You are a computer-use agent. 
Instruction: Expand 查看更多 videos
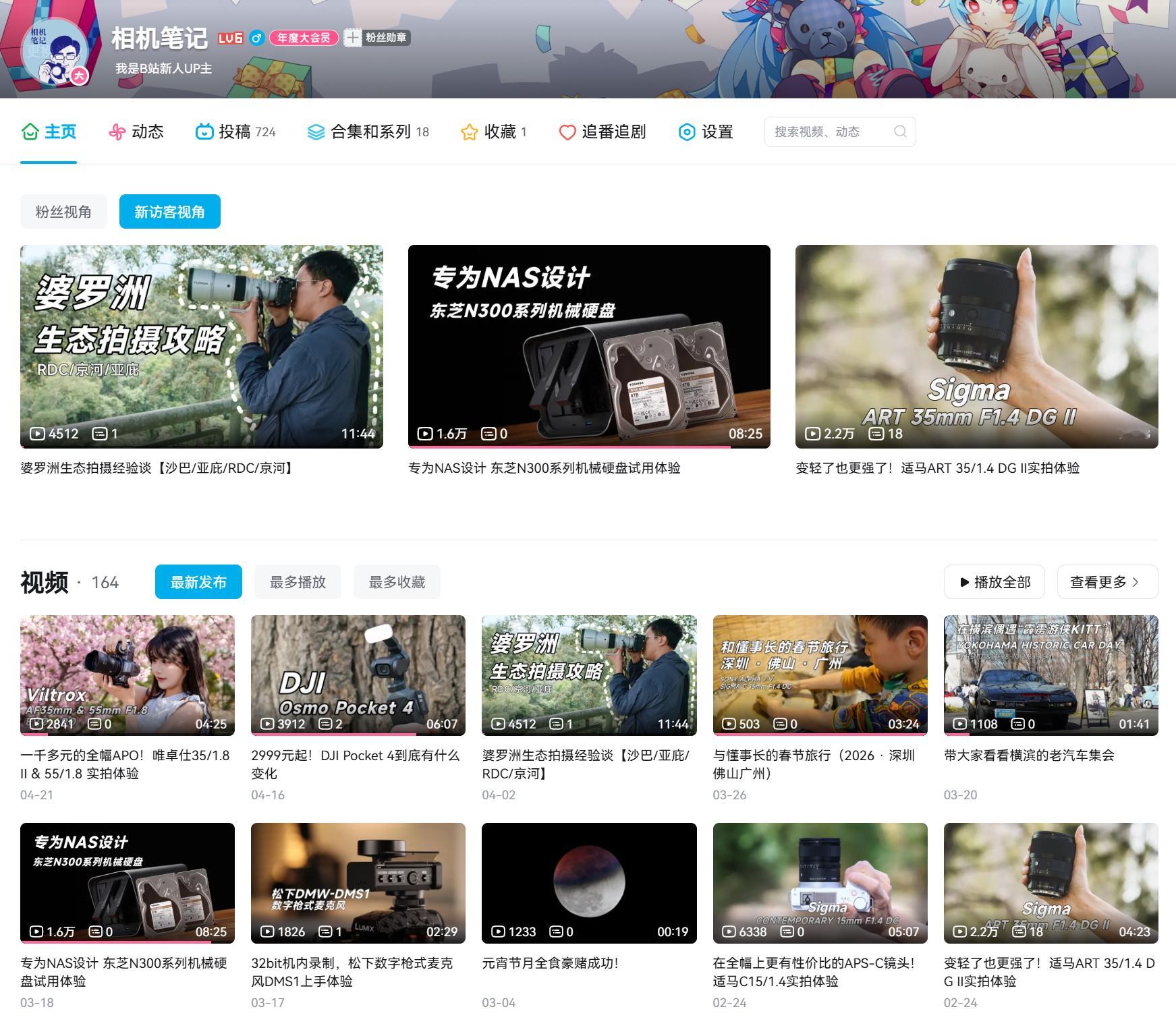click(1108, 582)
